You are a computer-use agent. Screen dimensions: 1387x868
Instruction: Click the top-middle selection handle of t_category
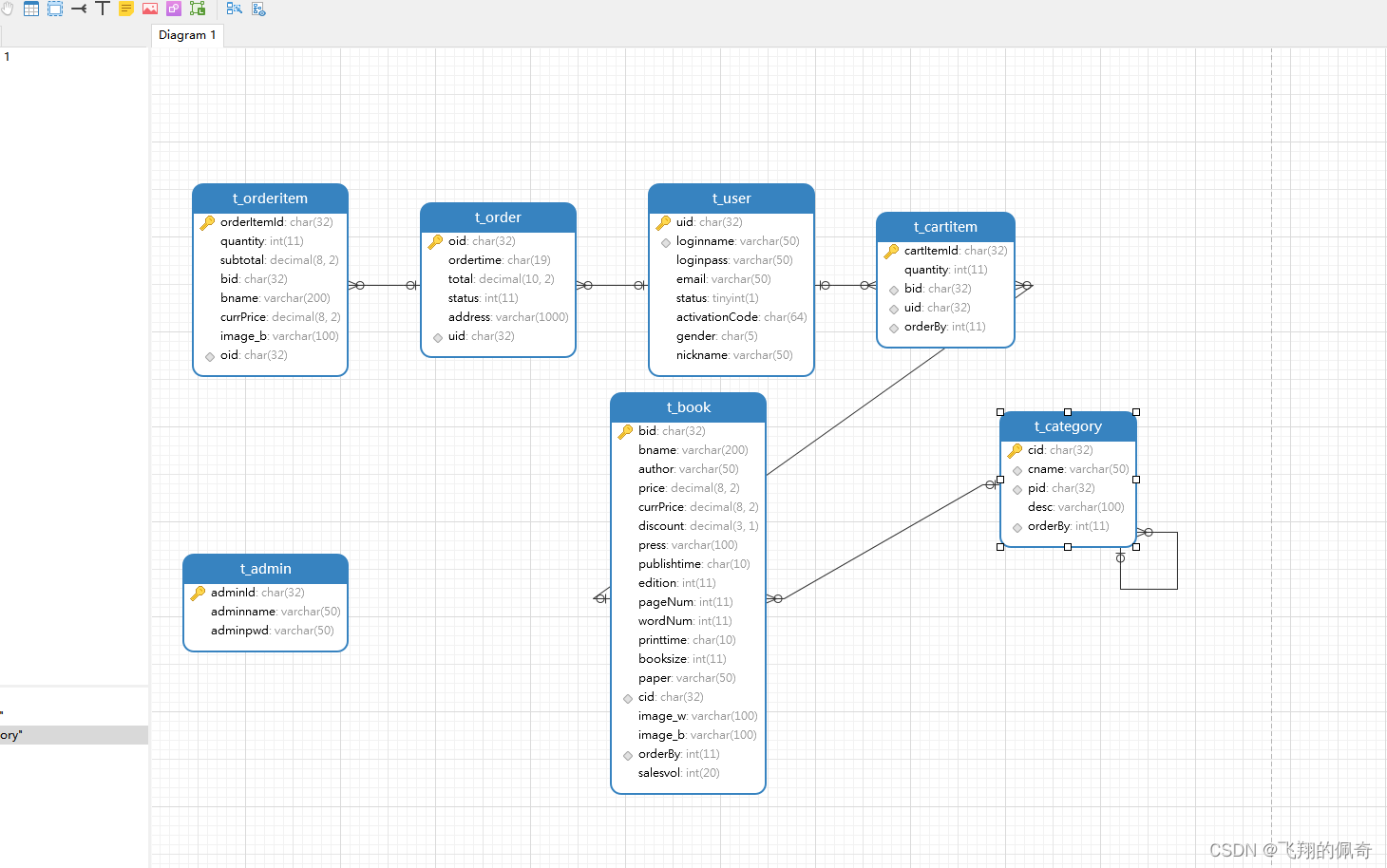tap(1068, 412)
